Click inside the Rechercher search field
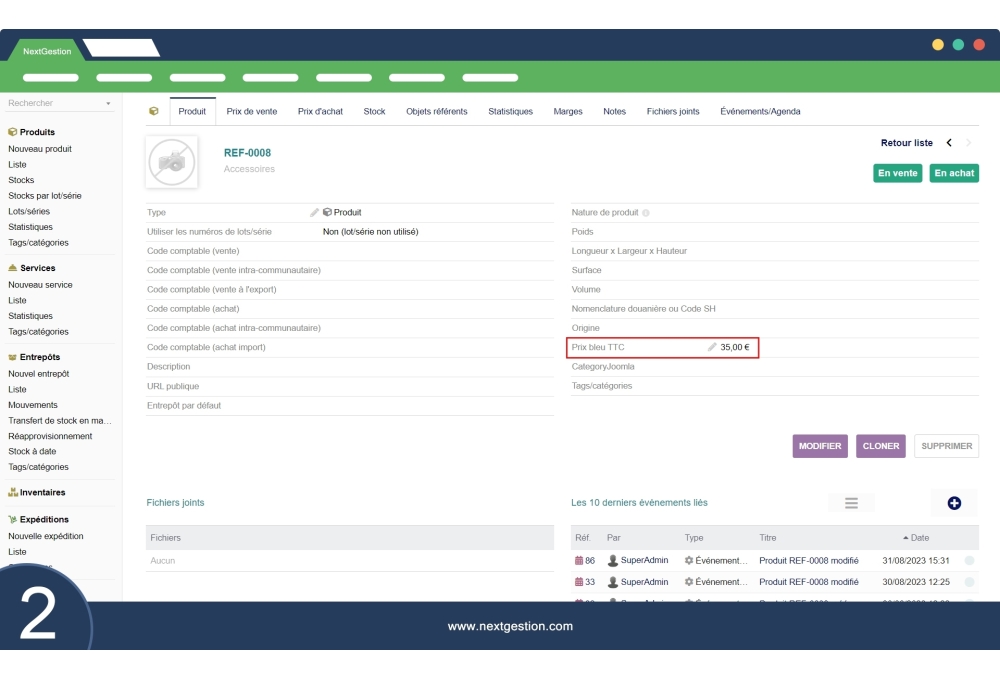The image size is (1000, 679). (50, 103)
